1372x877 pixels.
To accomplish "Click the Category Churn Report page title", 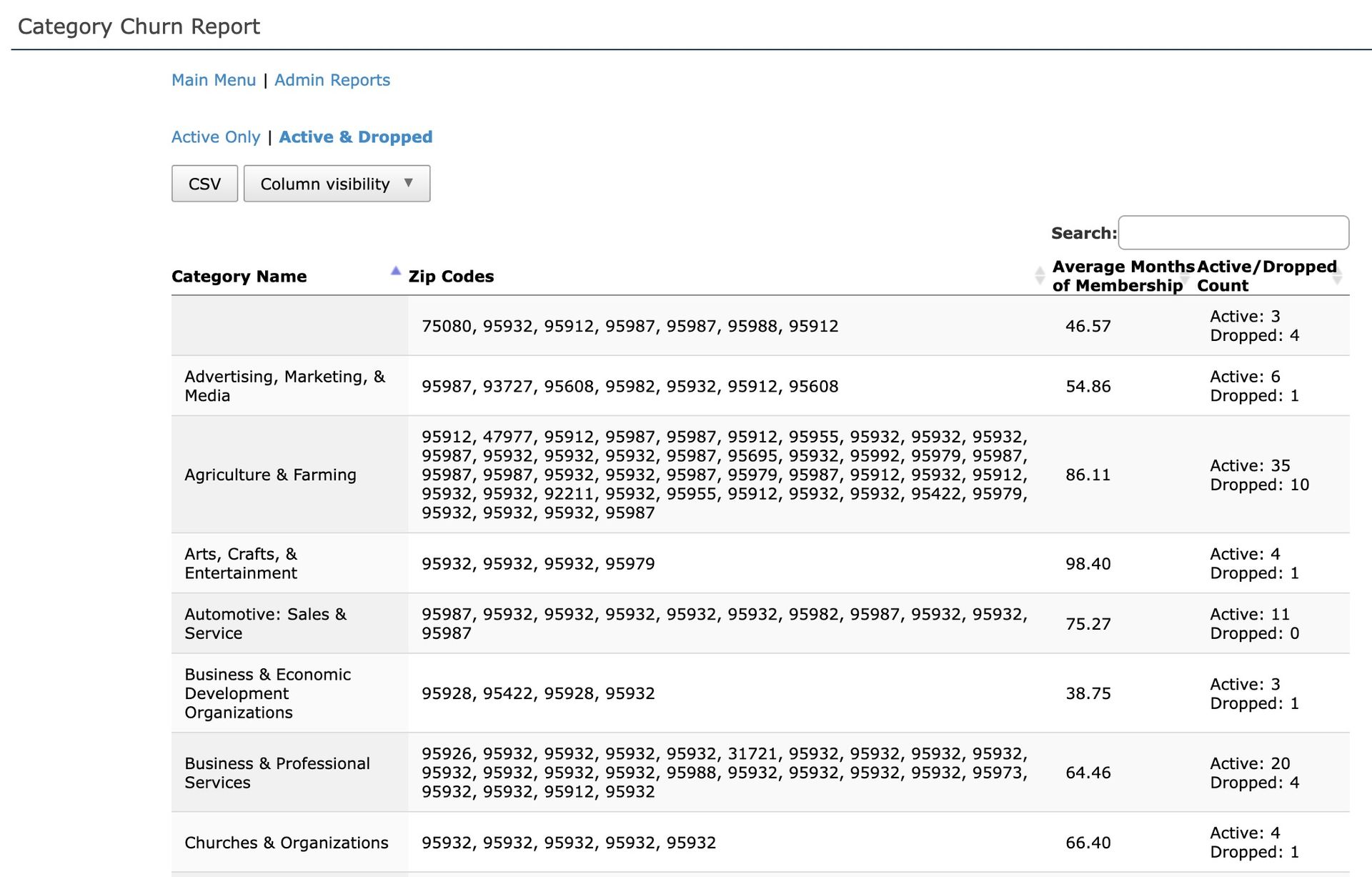I will [x=139, y=26].
